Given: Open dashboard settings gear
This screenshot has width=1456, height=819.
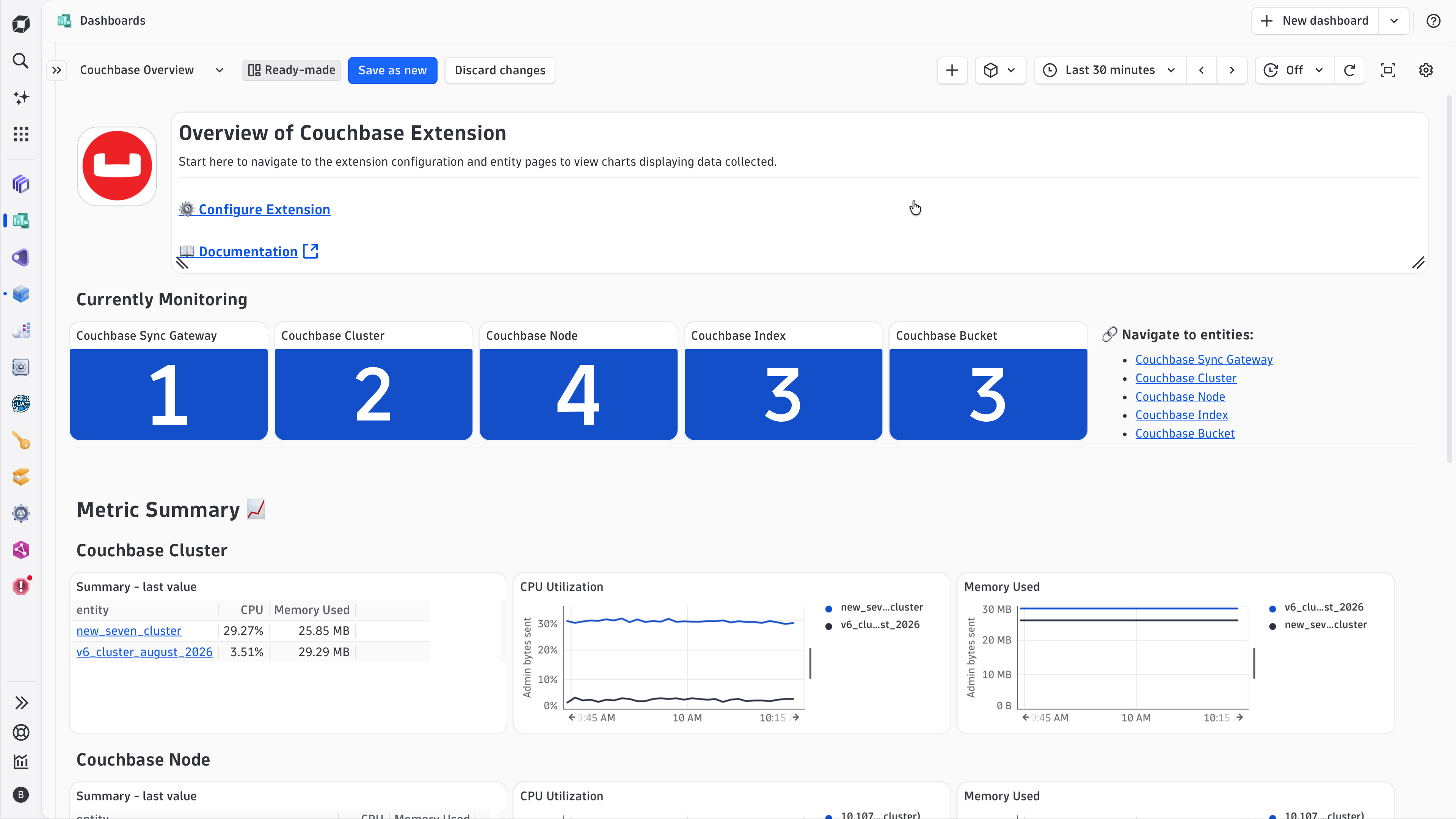Looking at the screenshot, I should (x=1426, y=70).
